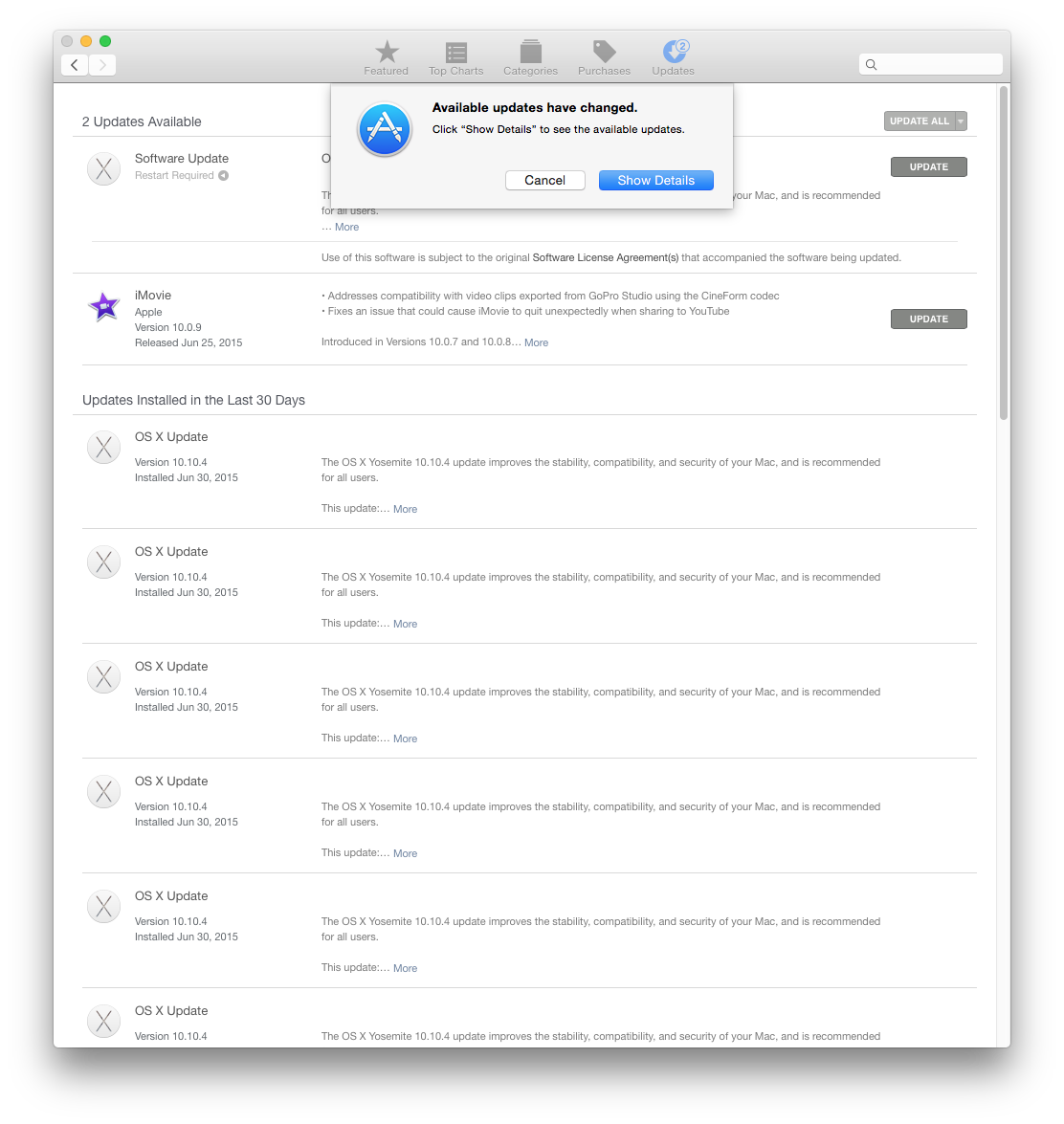Click 'Updates Installed in the Last 30 Days'
Screen dimensions: 1064x1124
(193, 400)
